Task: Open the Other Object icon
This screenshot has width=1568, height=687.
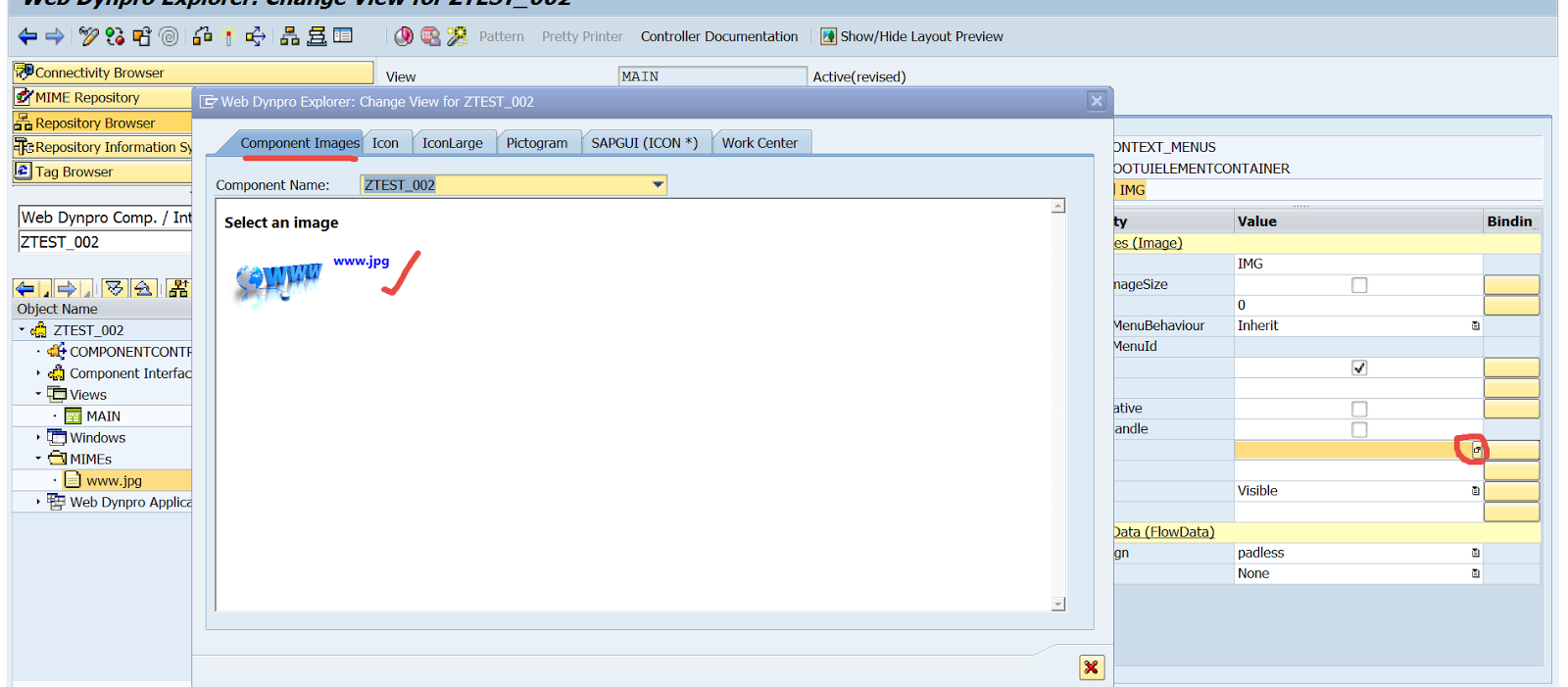Action: point(142,36)
